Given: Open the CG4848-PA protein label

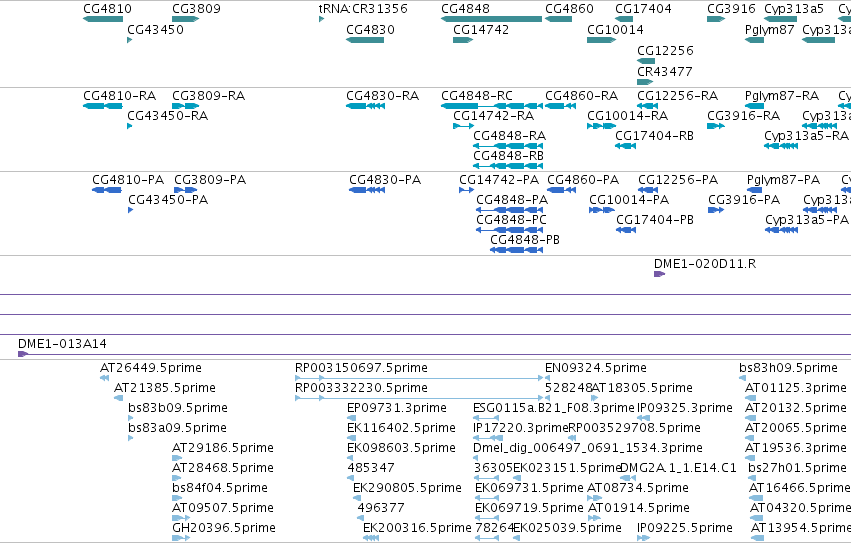Looking at the screenshot, I should 512,200.
